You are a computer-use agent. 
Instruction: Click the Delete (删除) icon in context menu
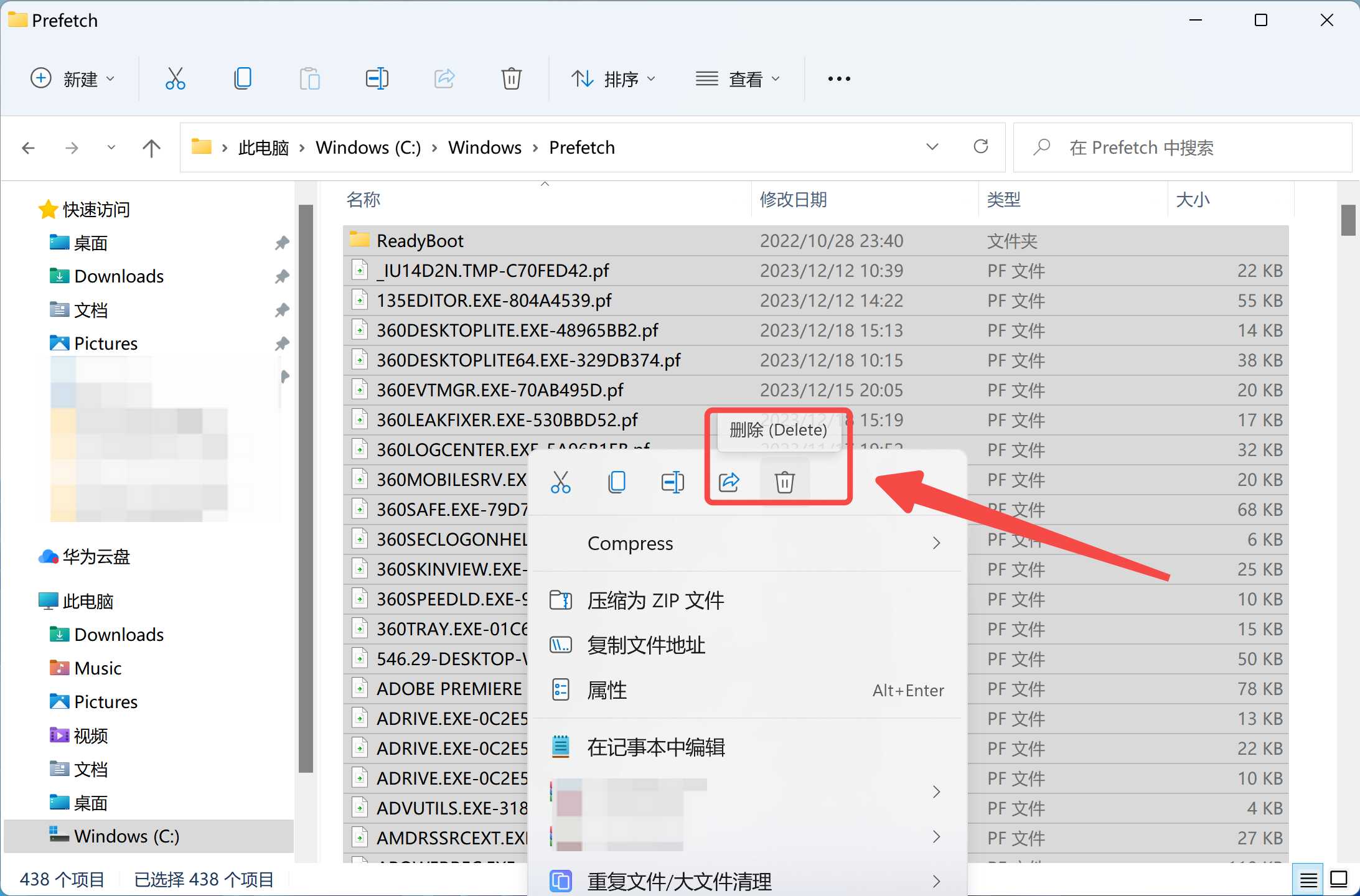tap(783, 480)
